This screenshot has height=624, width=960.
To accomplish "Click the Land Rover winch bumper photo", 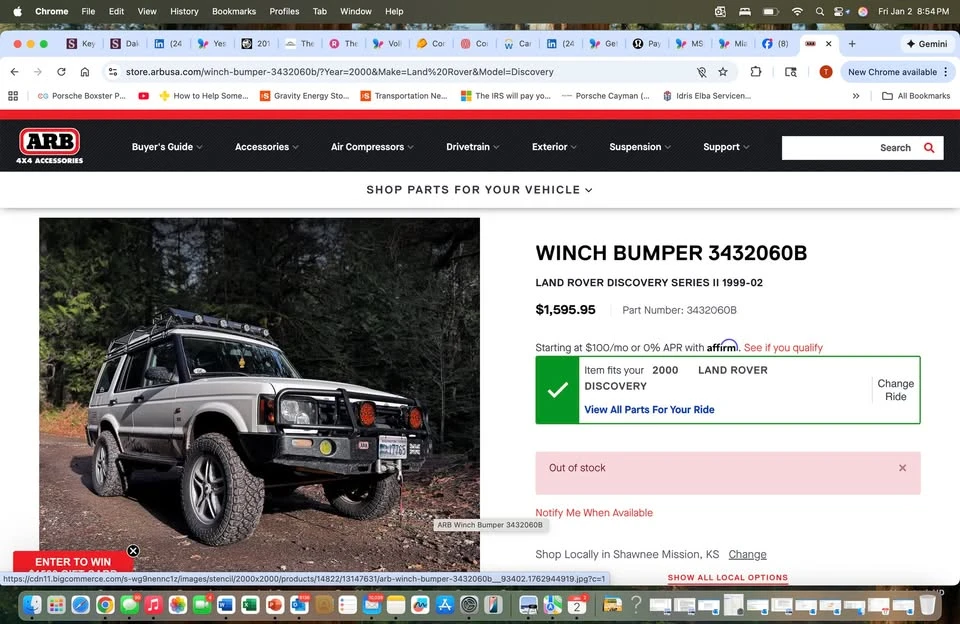I will click(x=260, y=394).
